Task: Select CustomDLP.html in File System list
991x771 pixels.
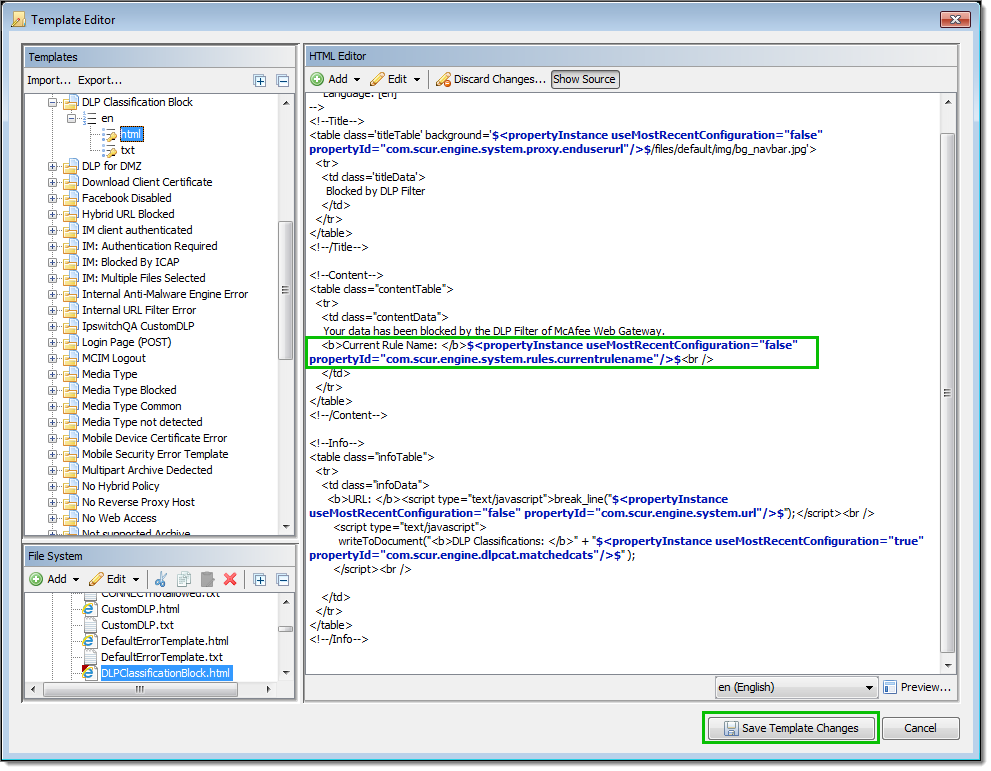Action: click(140, 609)
